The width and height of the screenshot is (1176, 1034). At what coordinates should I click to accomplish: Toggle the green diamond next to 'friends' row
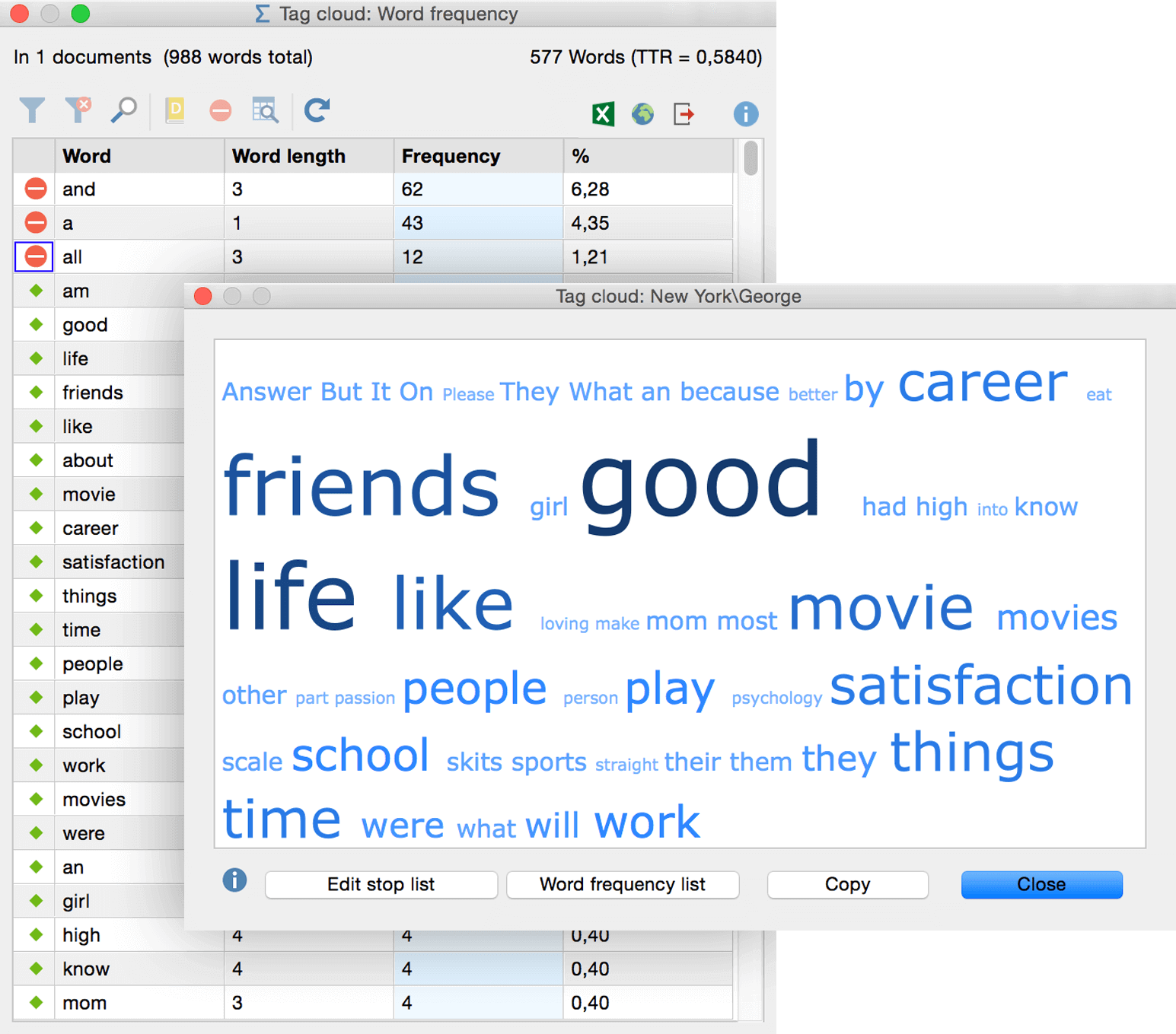[36, 392]
